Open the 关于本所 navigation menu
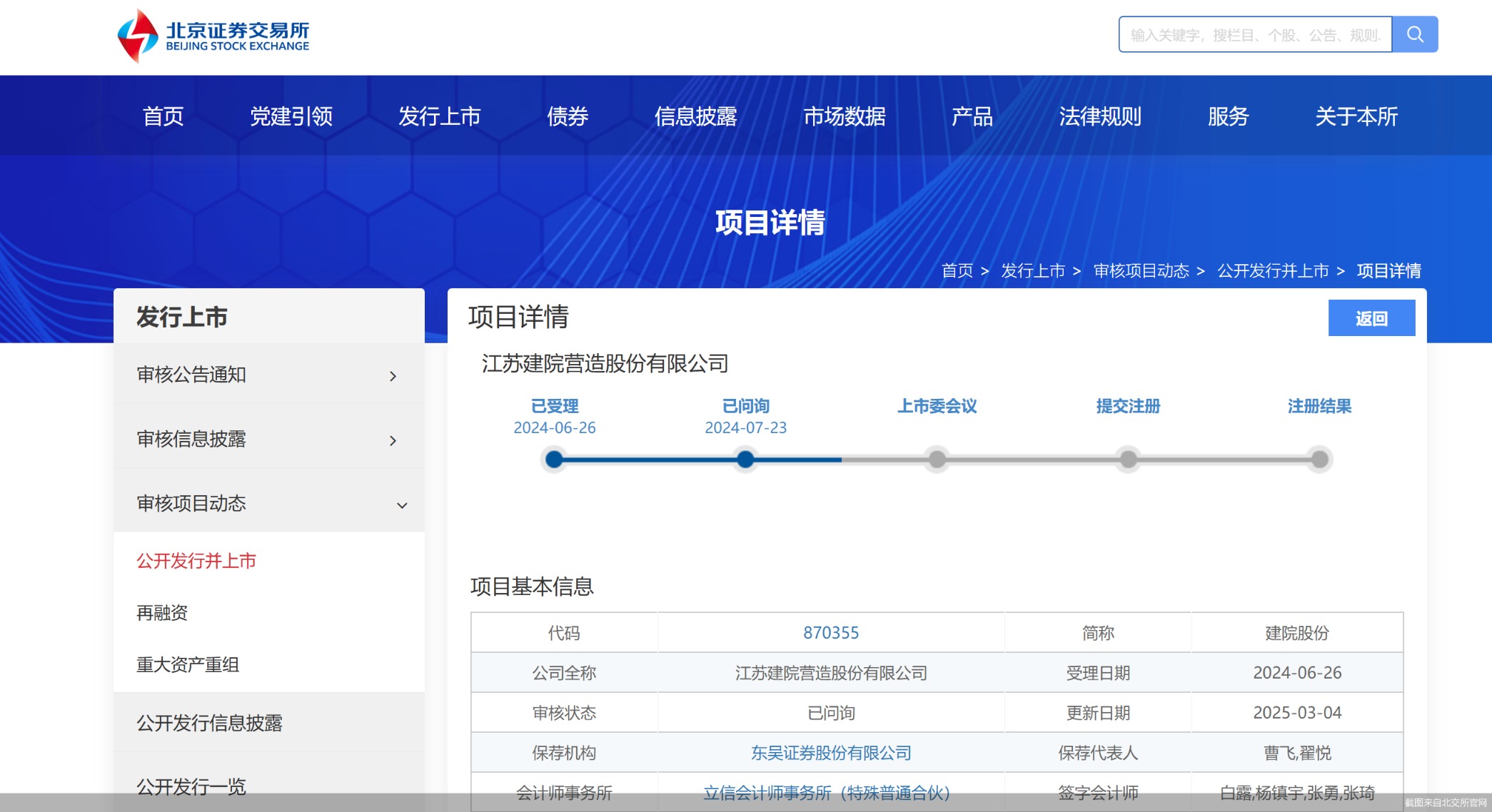Image resolution: width=1492 pixels, height=812 pixels. click(1356, 116)
